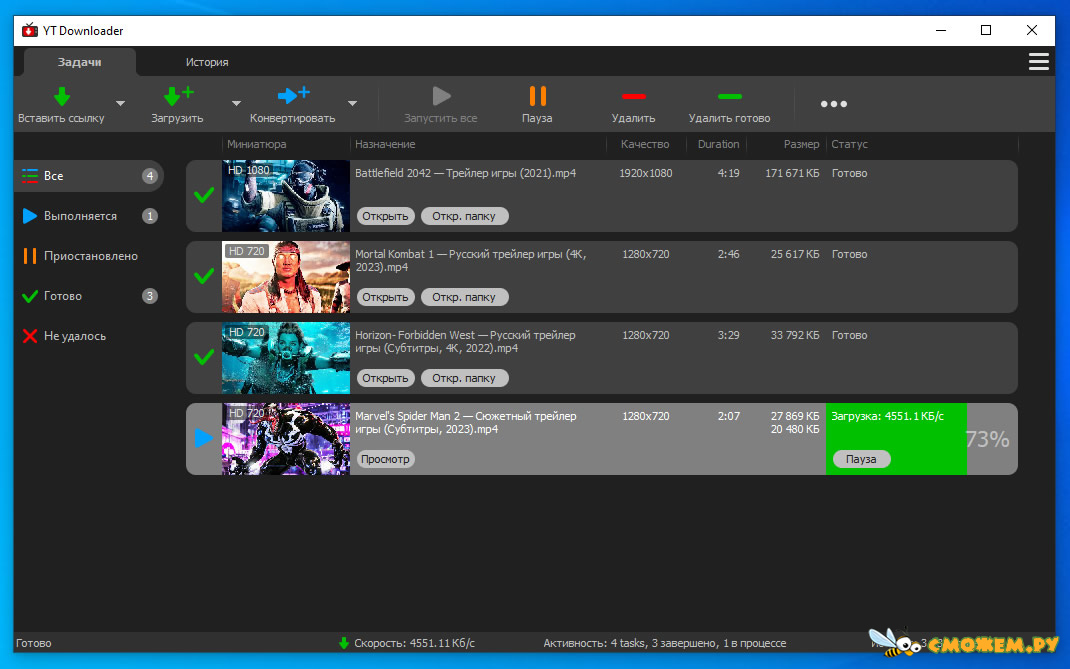Open the Mortal Kombat 1 thumbnail

pyautogui.click(x=286, y=277)
